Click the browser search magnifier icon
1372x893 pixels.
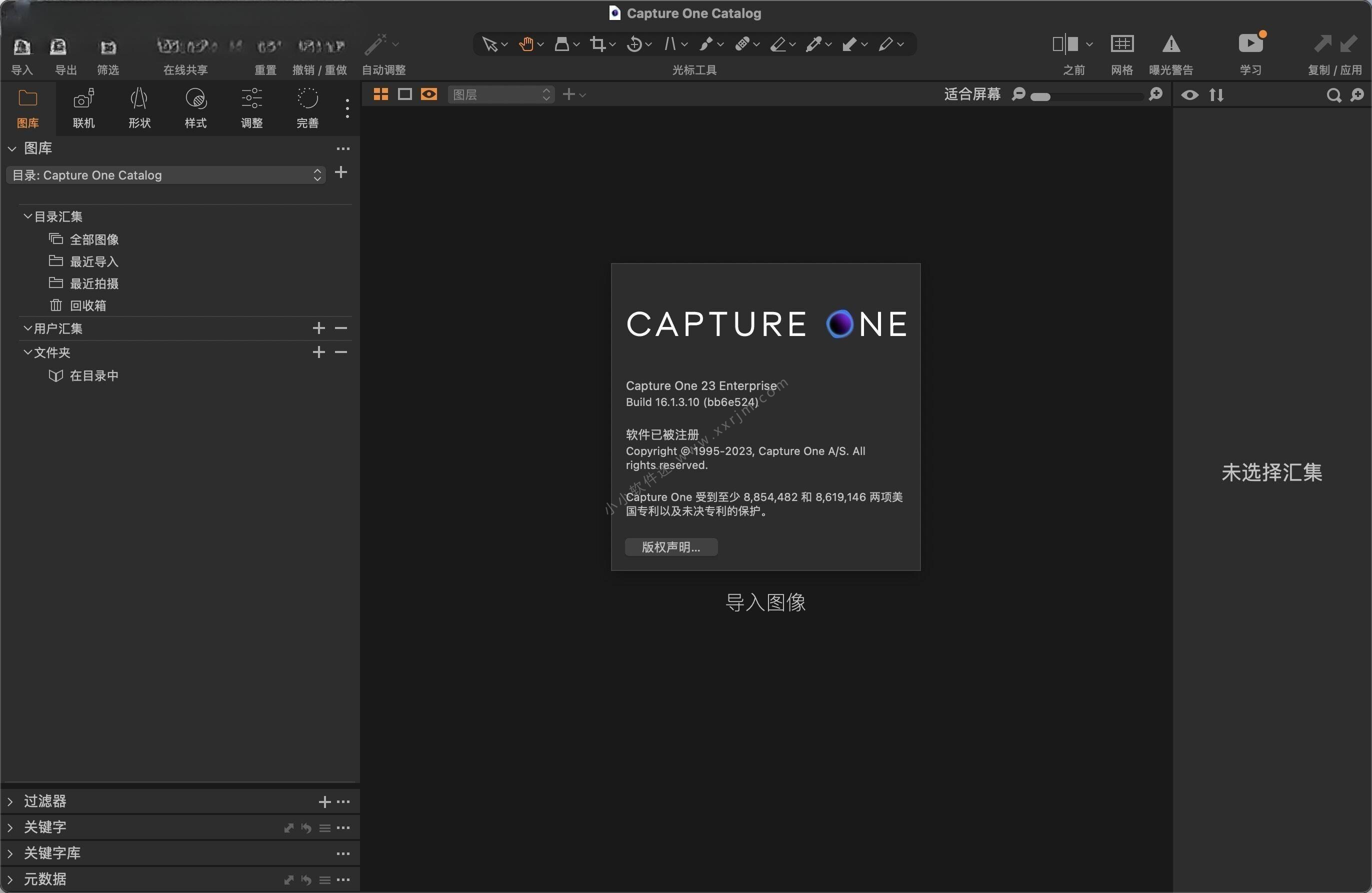(1333, 95)
